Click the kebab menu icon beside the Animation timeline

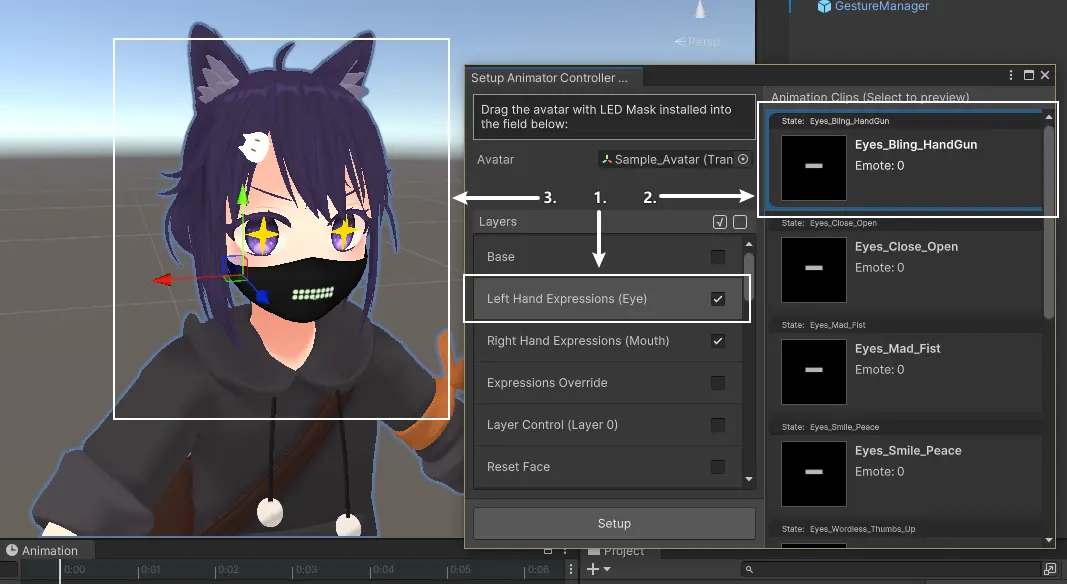click(571, 568)
